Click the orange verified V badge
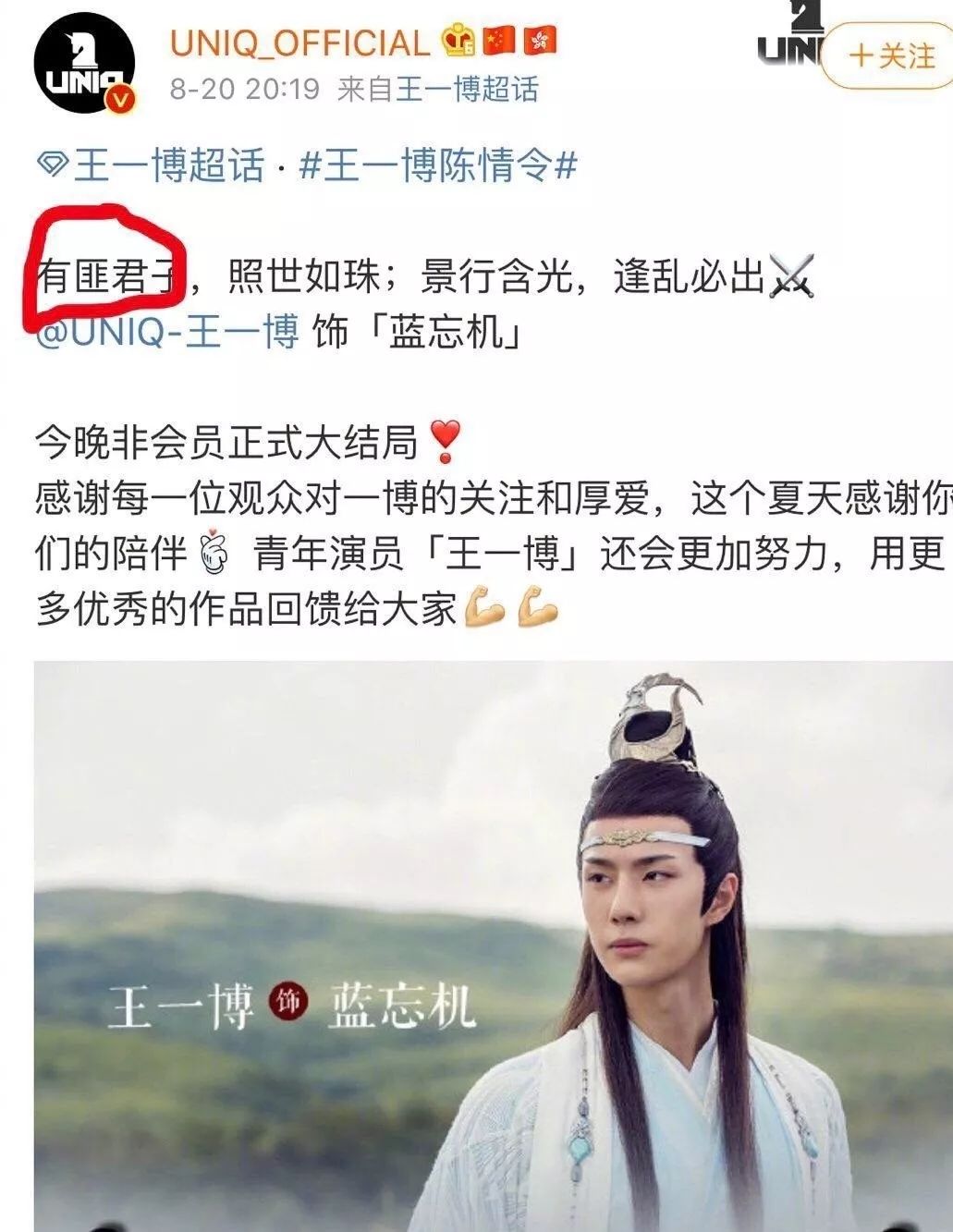Screen dimensions: 953x1232 [119, 100]
